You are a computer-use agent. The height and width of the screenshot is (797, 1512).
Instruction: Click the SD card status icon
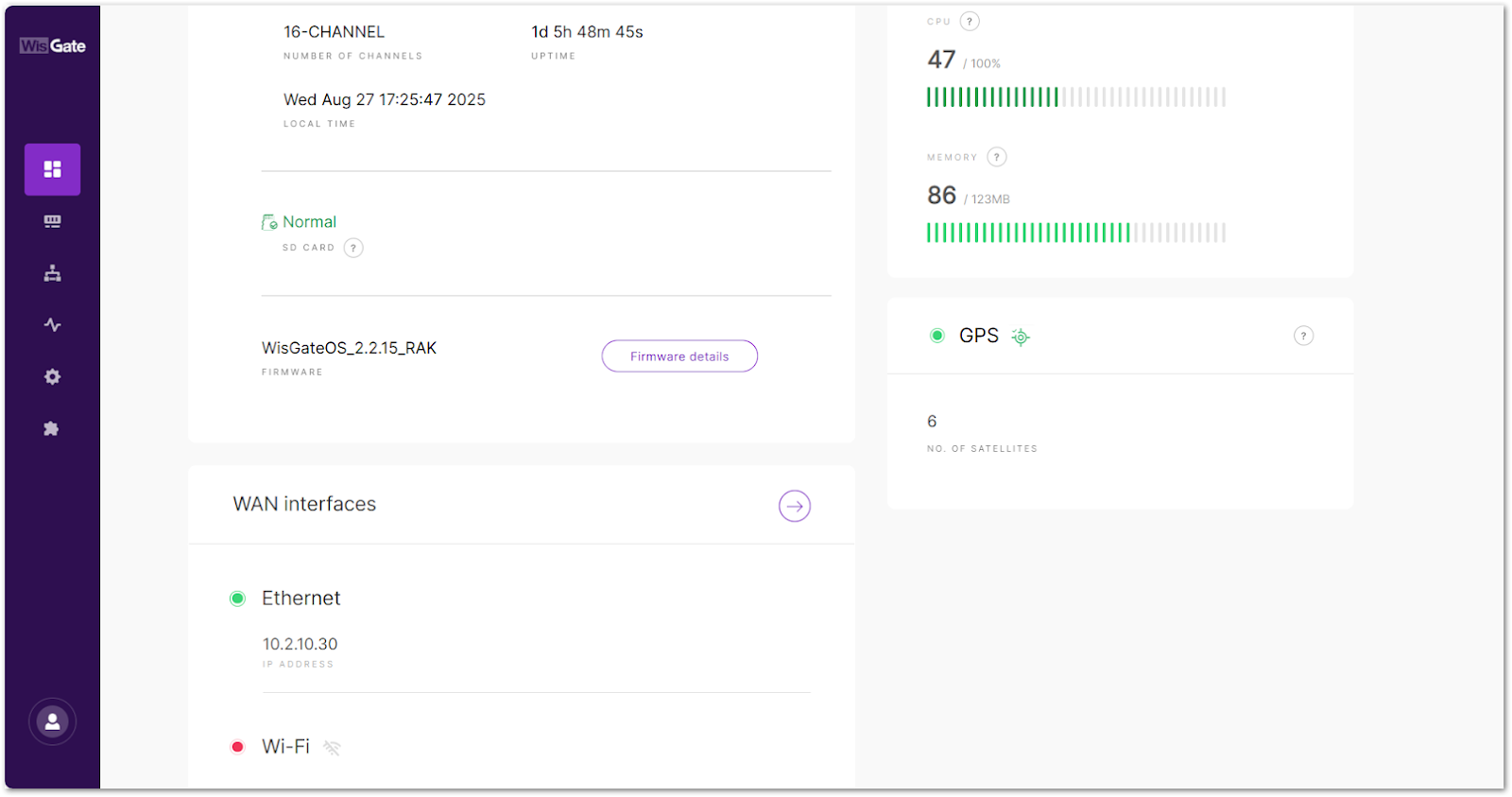269,222
